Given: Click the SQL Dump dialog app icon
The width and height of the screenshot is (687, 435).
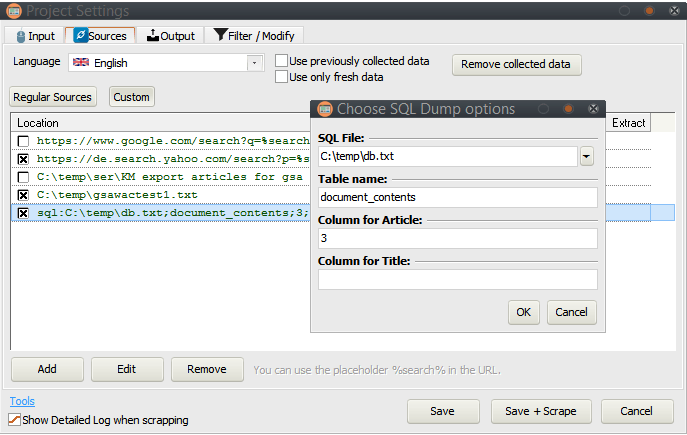Looking at the screenshot, I should (325, 109).
